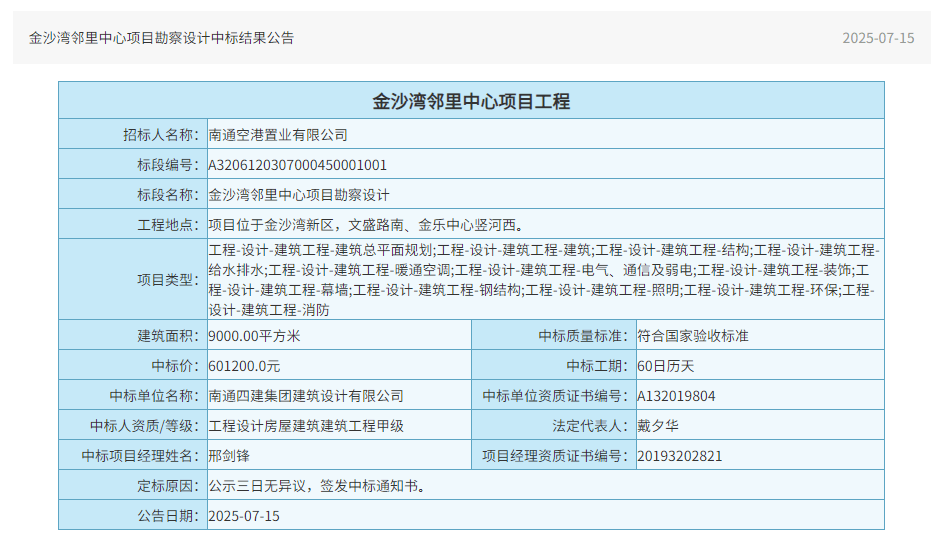Click the winning bid price 601200.0元
943x545 pixels.
pos(244,366)
